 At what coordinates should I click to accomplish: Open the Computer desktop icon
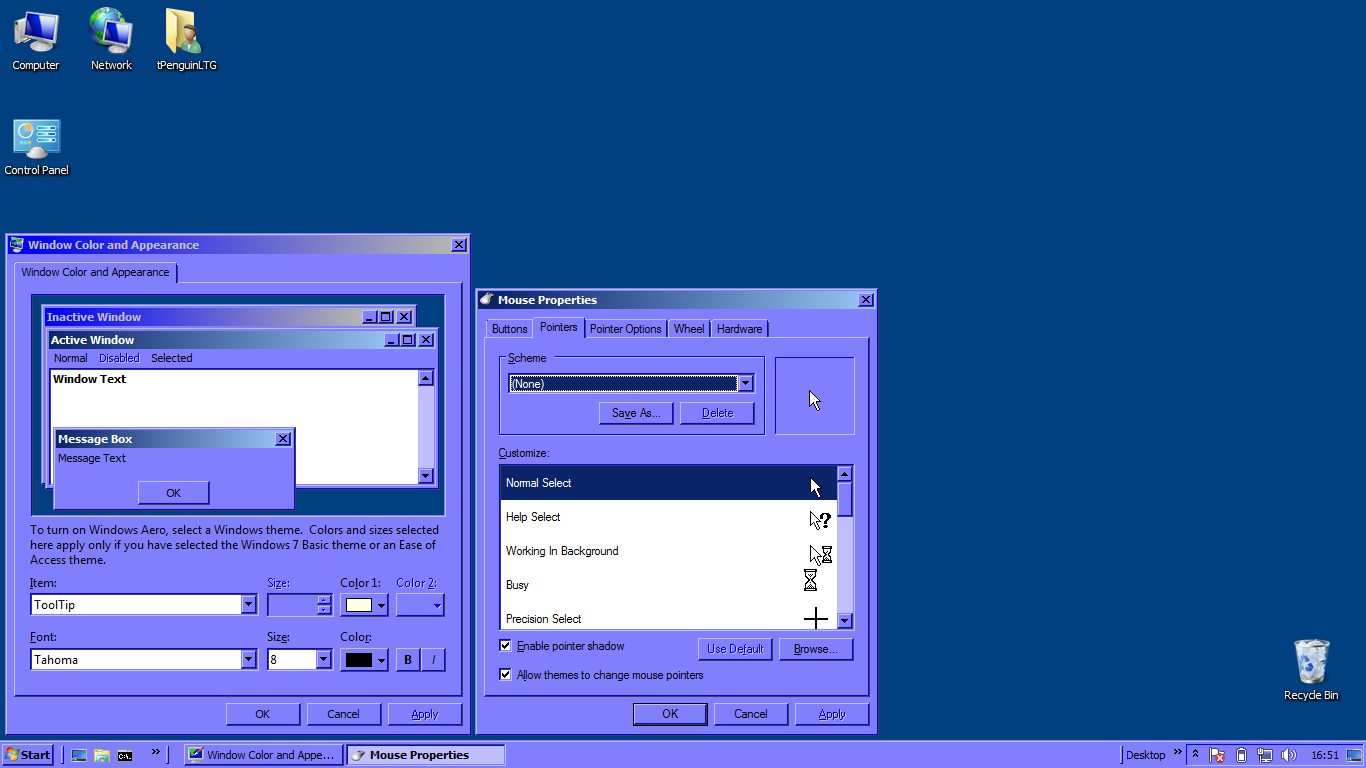pyautogui.click(x=36, y=40)
